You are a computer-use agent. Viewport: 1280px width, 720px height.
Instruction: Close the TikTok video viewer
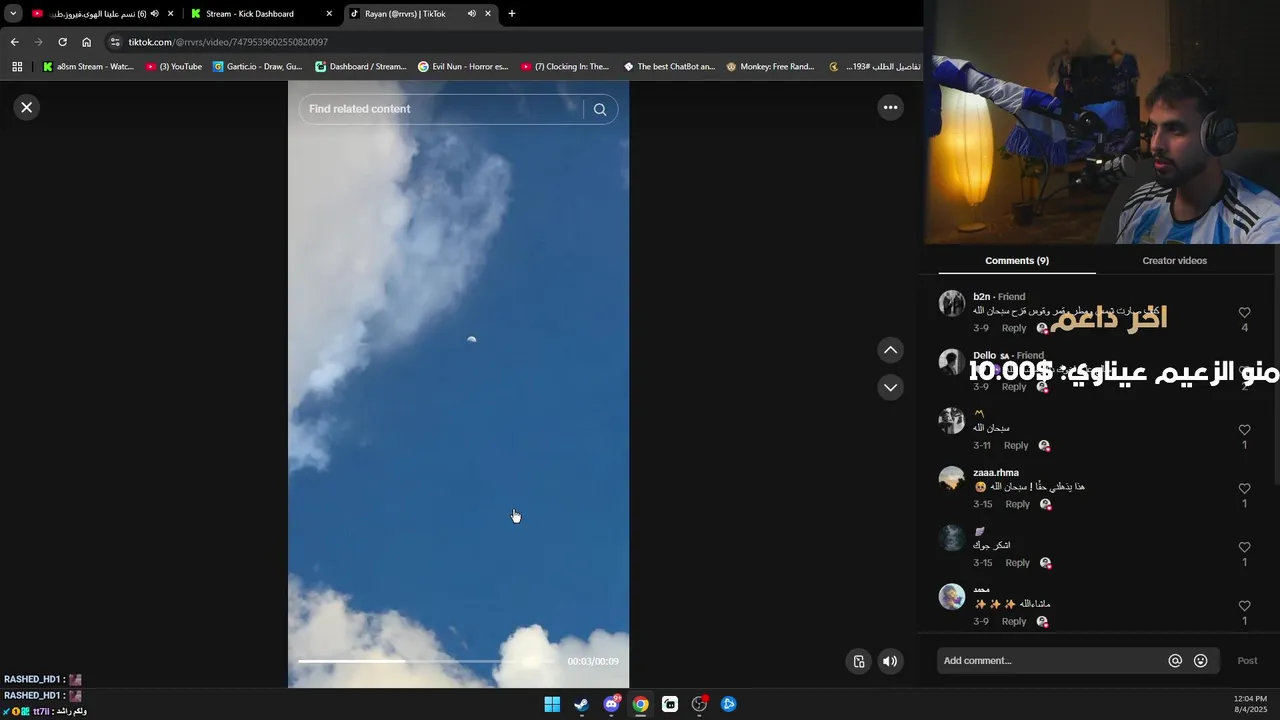pyautogui.click(x=27, y=107)
